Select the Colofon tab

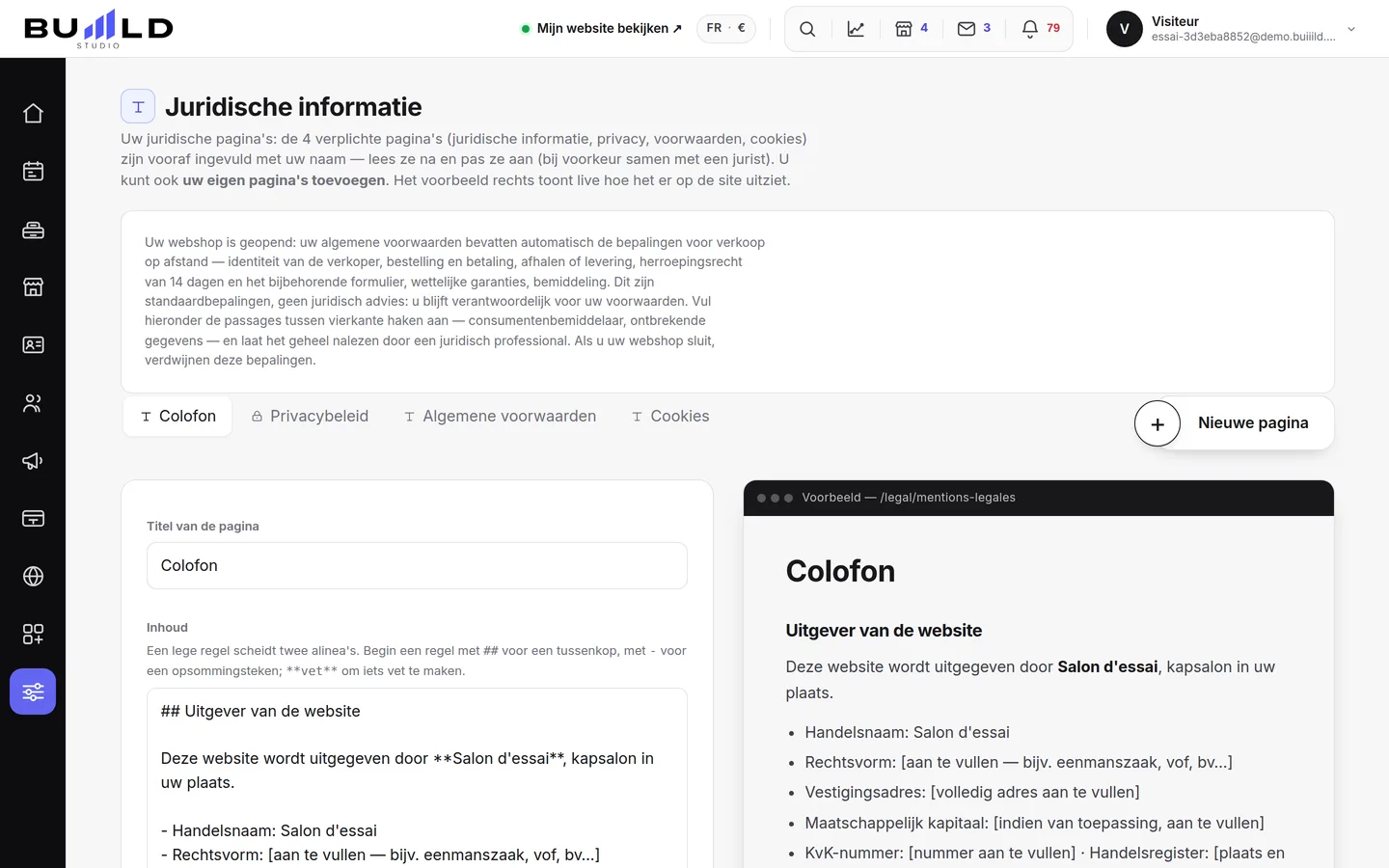coord(177,417)
